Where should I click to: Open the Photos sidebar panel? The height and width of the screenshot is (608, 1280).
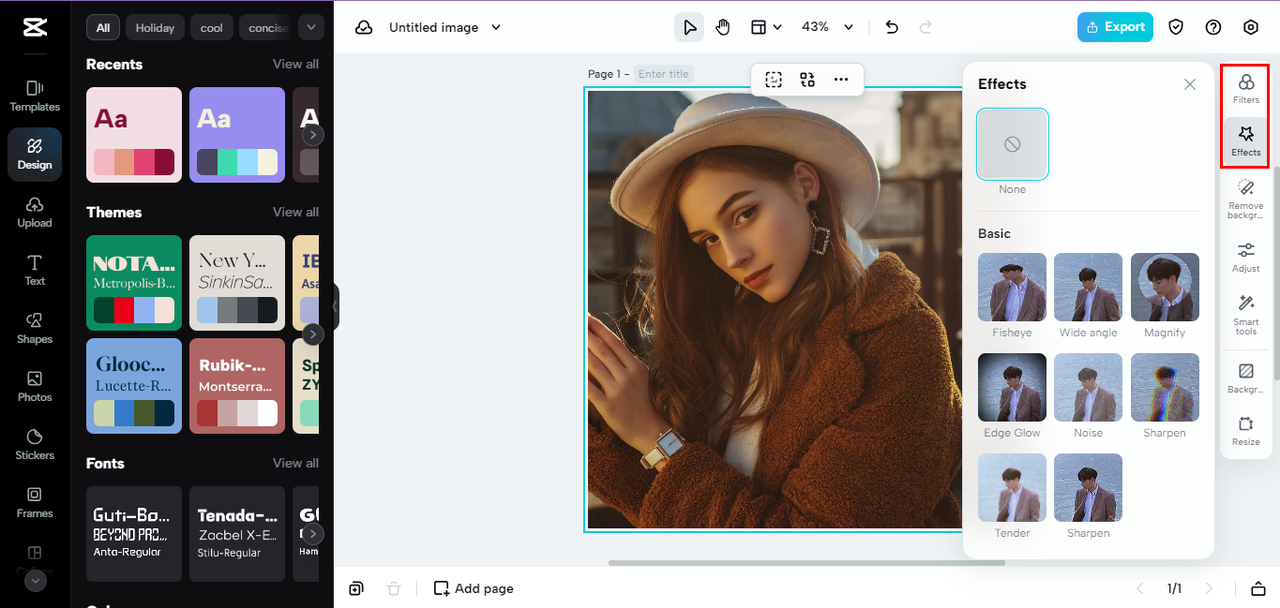(35, 386)
